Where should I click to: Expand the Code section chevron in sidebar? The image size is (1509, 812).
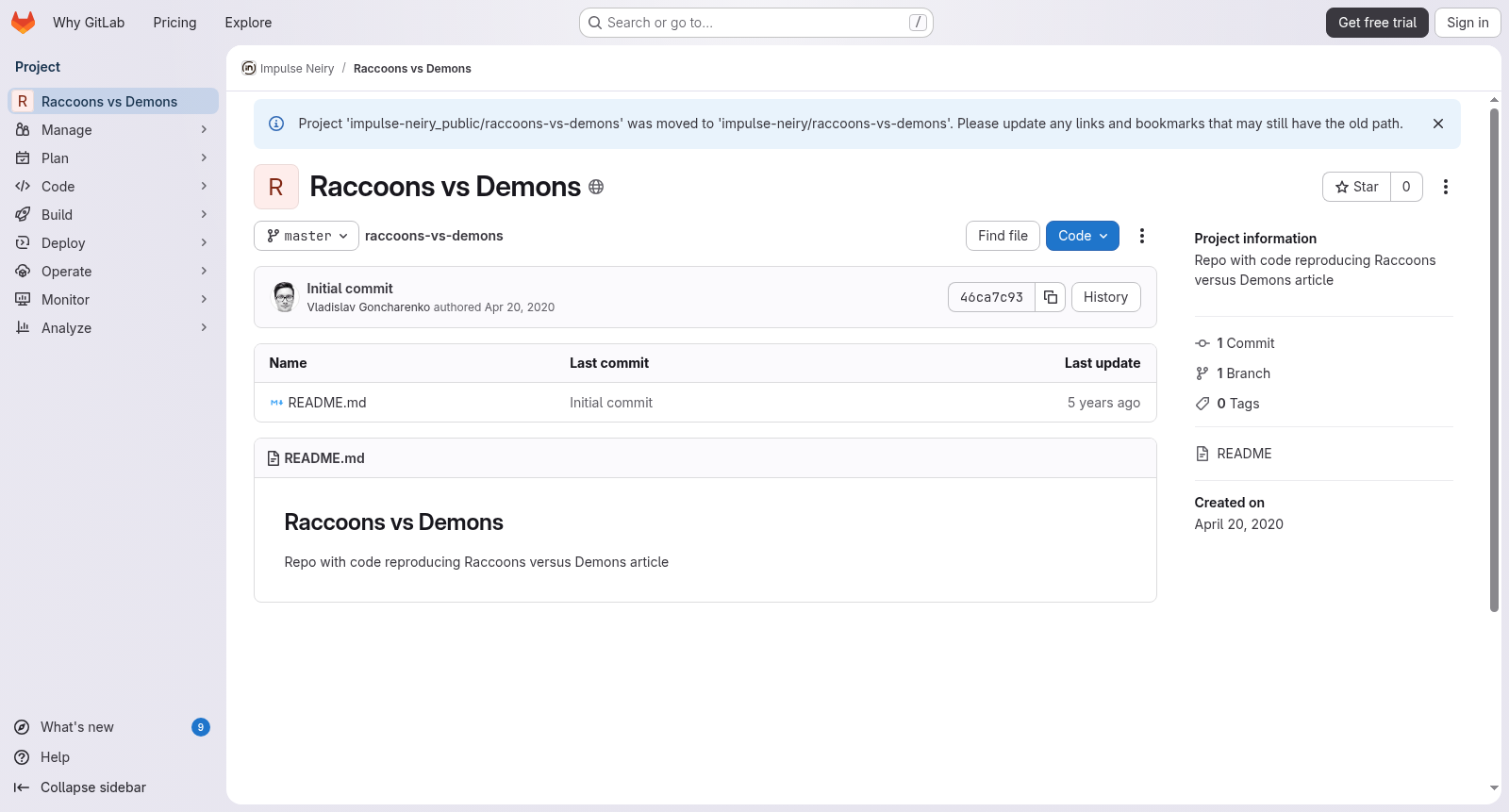[204, 187]
